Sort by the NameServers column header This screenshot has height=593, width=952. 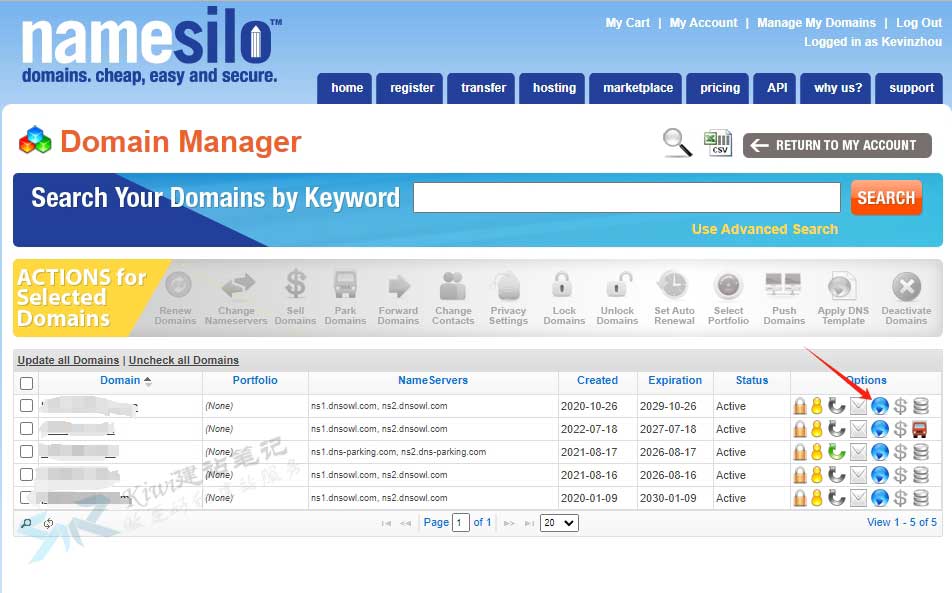[433, 380]
